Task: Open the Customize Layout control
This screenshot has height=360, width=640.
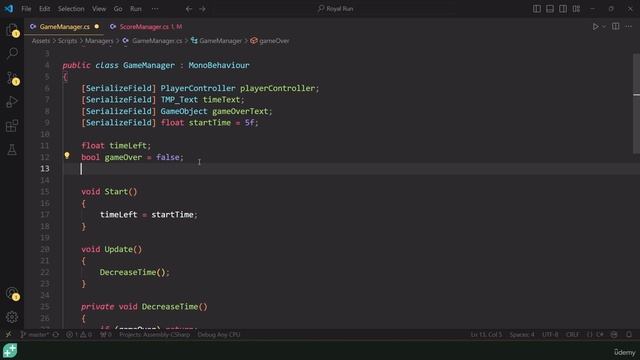Action: tap(576, 9)
